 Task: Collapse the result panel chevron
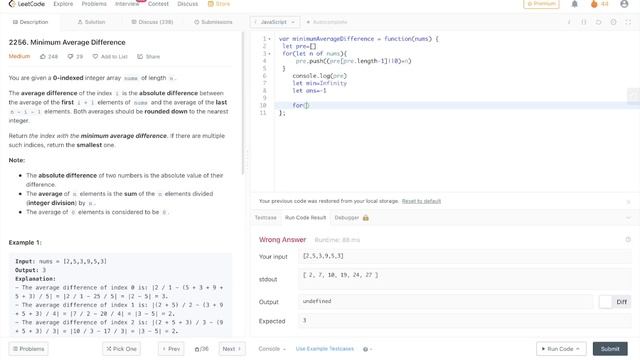[628, 218]
